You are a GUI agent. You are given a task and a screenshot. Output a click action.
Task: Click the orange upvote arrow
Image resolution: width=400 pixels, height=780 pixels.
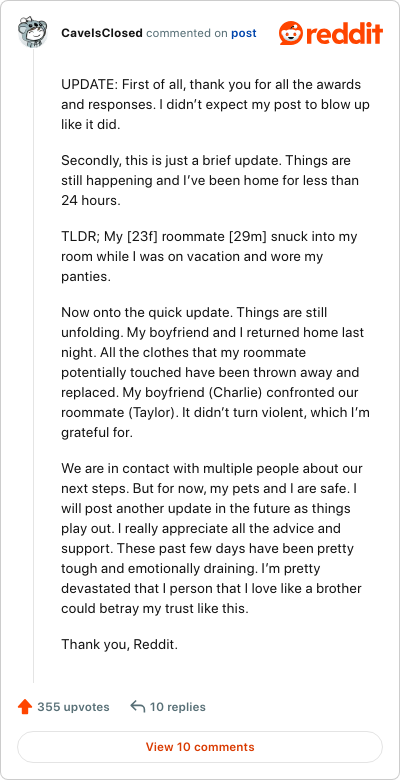click(x=25, y=706)
